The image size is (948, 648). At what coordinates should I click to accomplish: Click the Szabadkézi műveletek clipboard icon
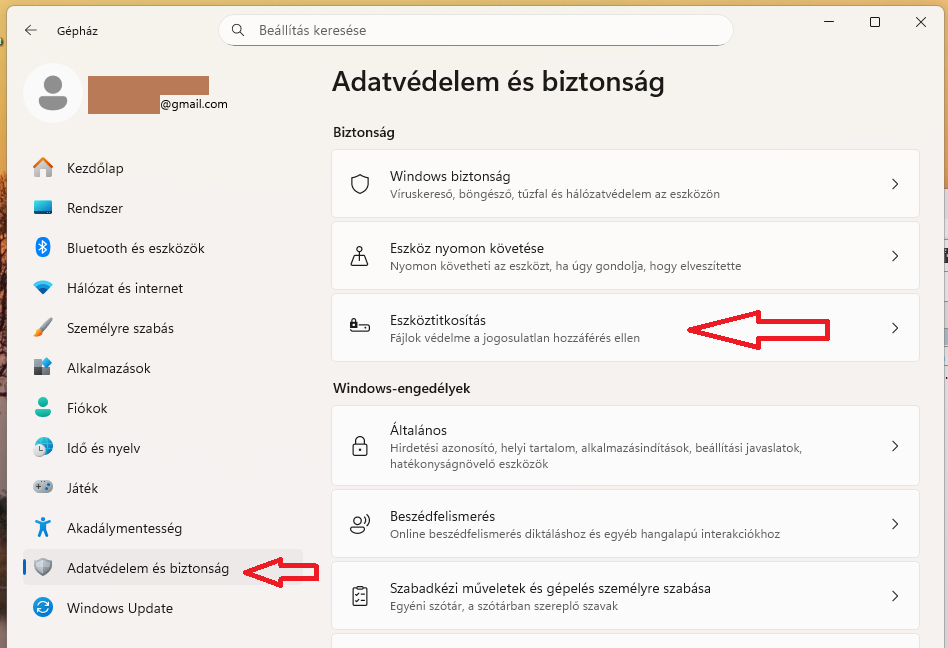[x=360, y=596]
